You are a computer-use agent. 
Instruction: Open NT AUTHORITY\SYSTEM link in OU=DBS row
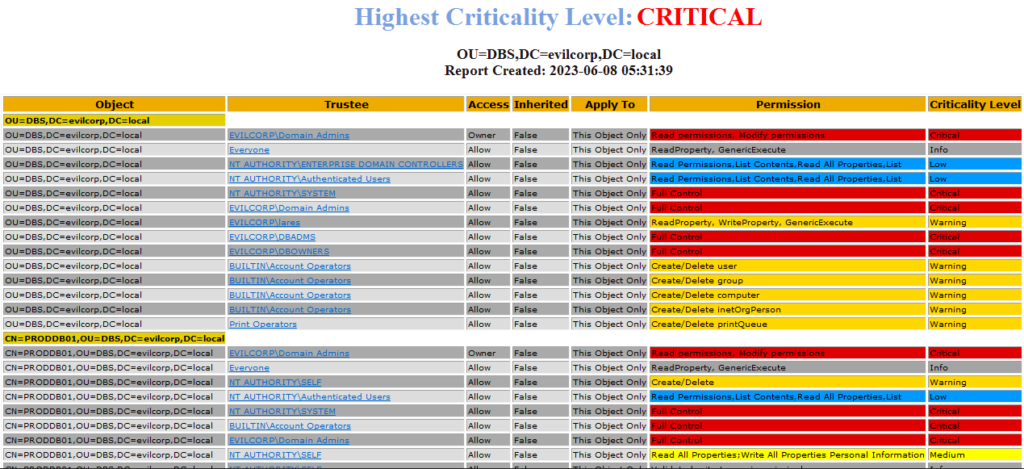coord(282,193)
